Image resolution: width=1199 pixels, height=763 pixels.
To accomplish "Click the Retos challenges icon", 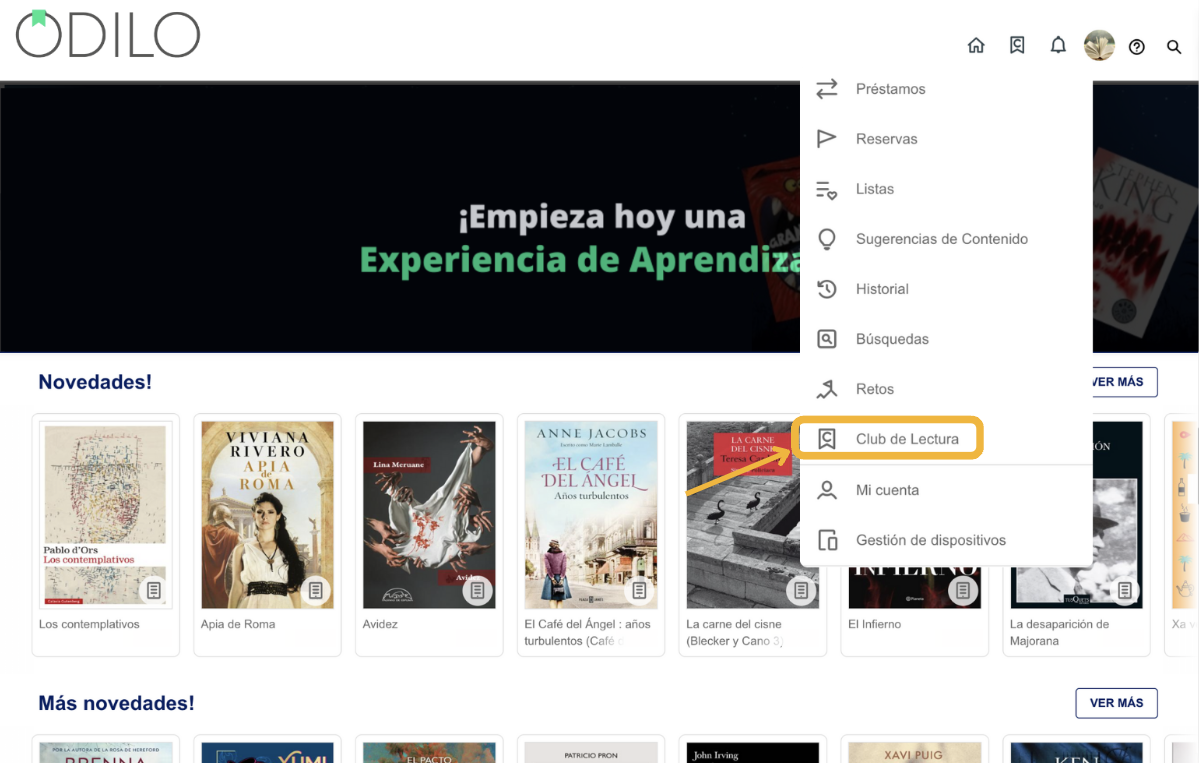I will point(827,389).
